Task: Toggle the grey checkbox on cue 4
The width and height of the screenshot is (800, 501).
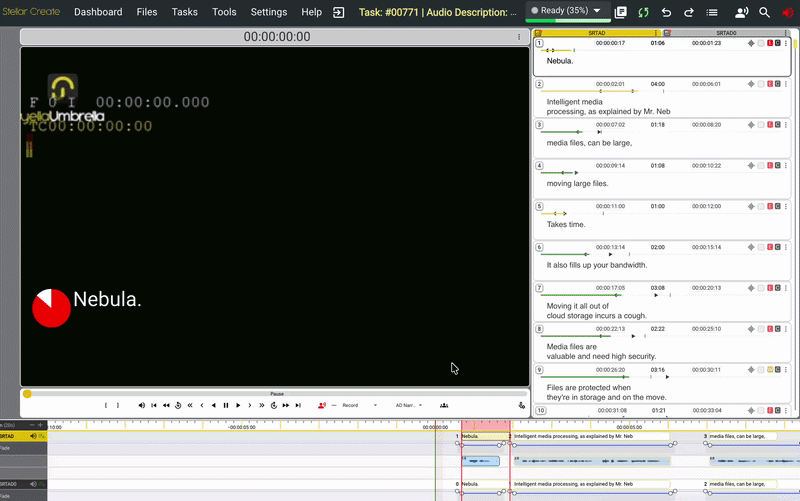Action: 761,166
